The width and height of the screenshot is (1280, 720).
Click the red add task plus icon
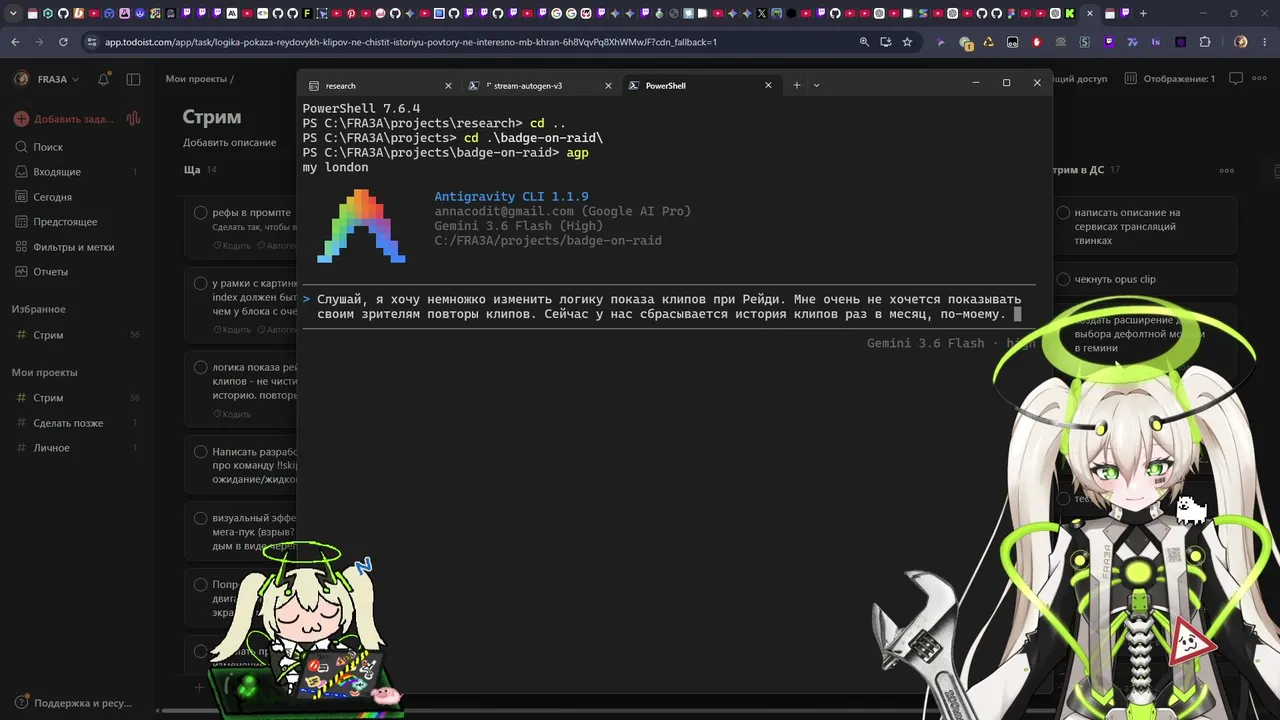point(21,119)
